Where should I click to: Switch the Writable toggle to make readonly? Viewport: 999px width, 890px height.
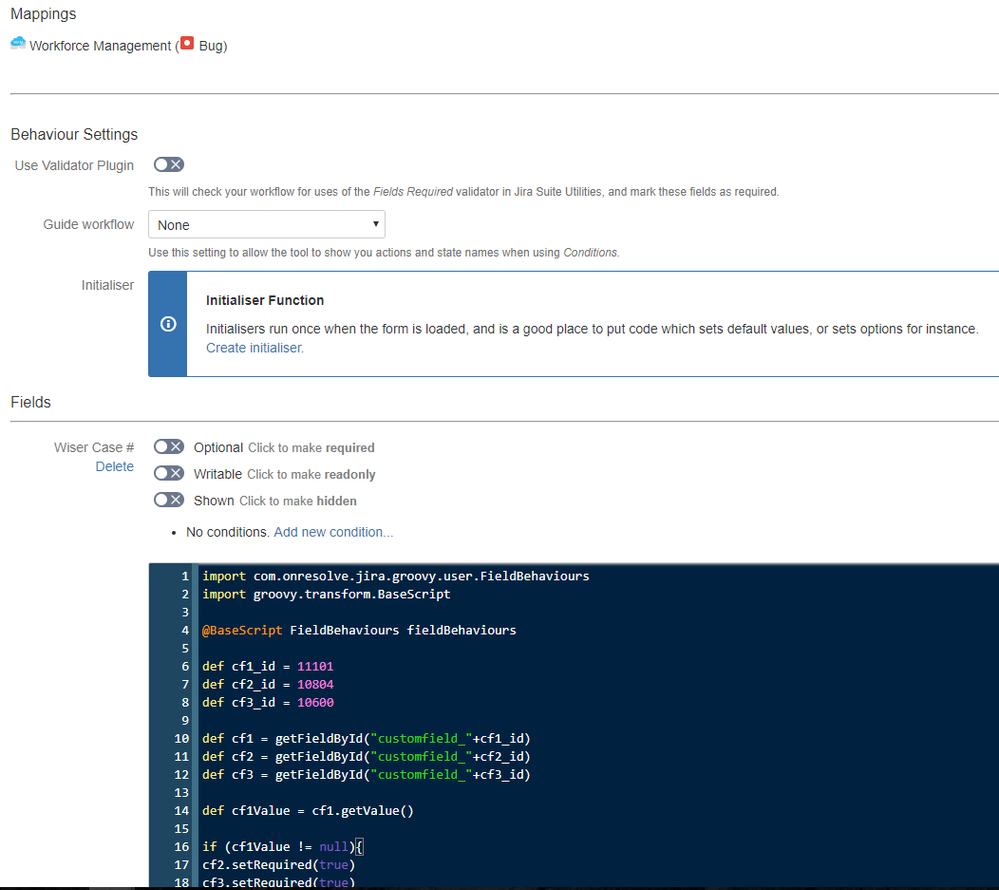168,473
